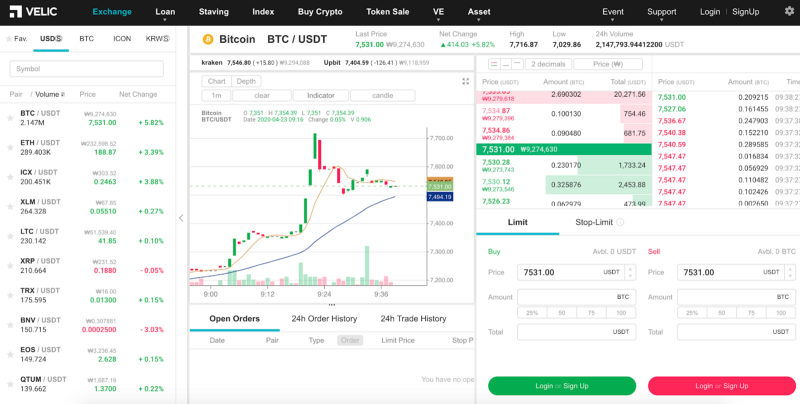
Task: Increase Buy price with up stepper arrow
Action: pyautogui.click(x=631, y=269)
